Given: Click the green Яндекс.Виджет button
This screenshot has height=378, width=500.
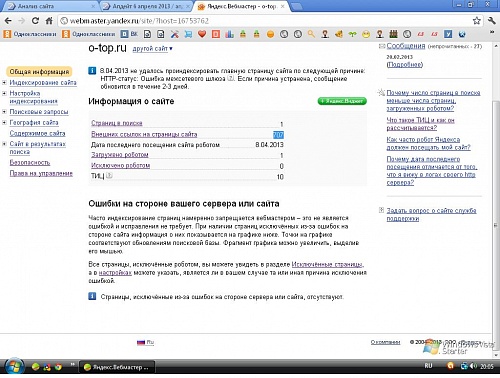Looking at the screenshot, I should (342, 101).
